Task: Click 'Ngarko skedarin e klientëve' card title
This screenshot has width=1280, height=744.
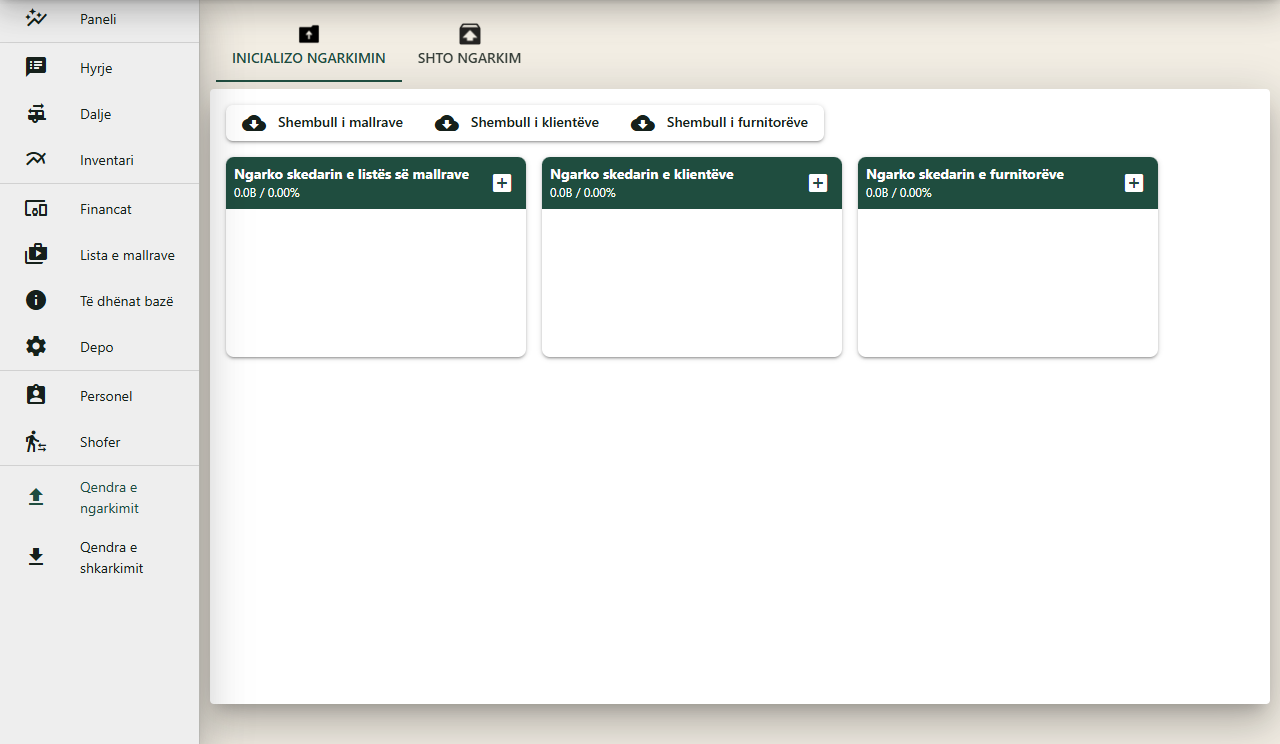Action: pos(642,174)
